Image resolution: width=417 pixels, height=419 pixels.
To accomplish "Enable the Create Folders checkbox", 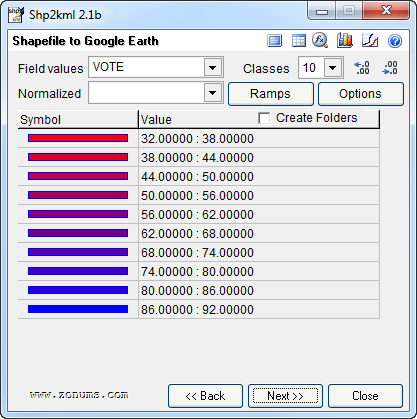I will pos(264,118).
